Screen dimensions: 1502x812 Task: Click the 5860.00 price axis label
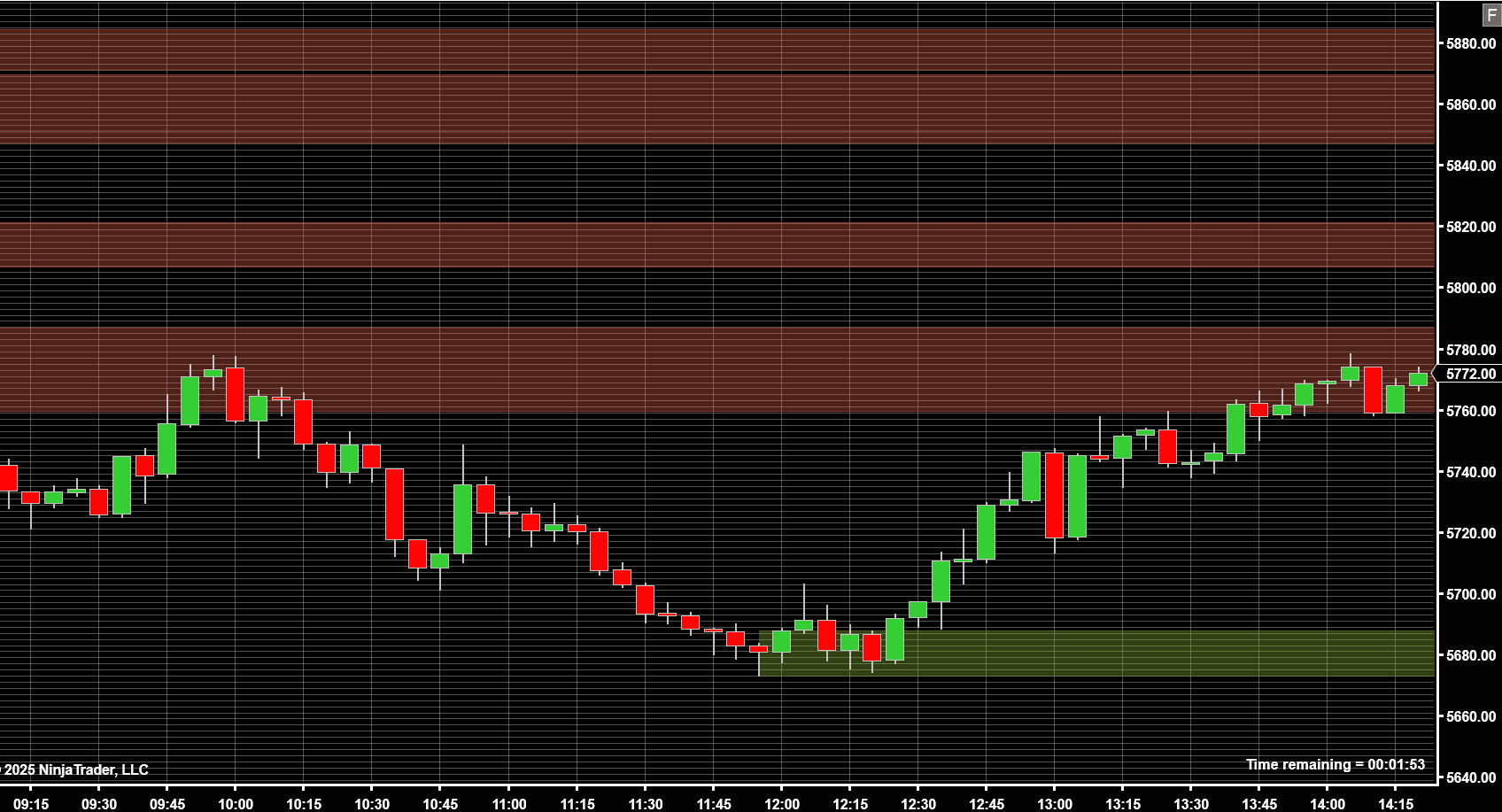tap(1471, 104)
